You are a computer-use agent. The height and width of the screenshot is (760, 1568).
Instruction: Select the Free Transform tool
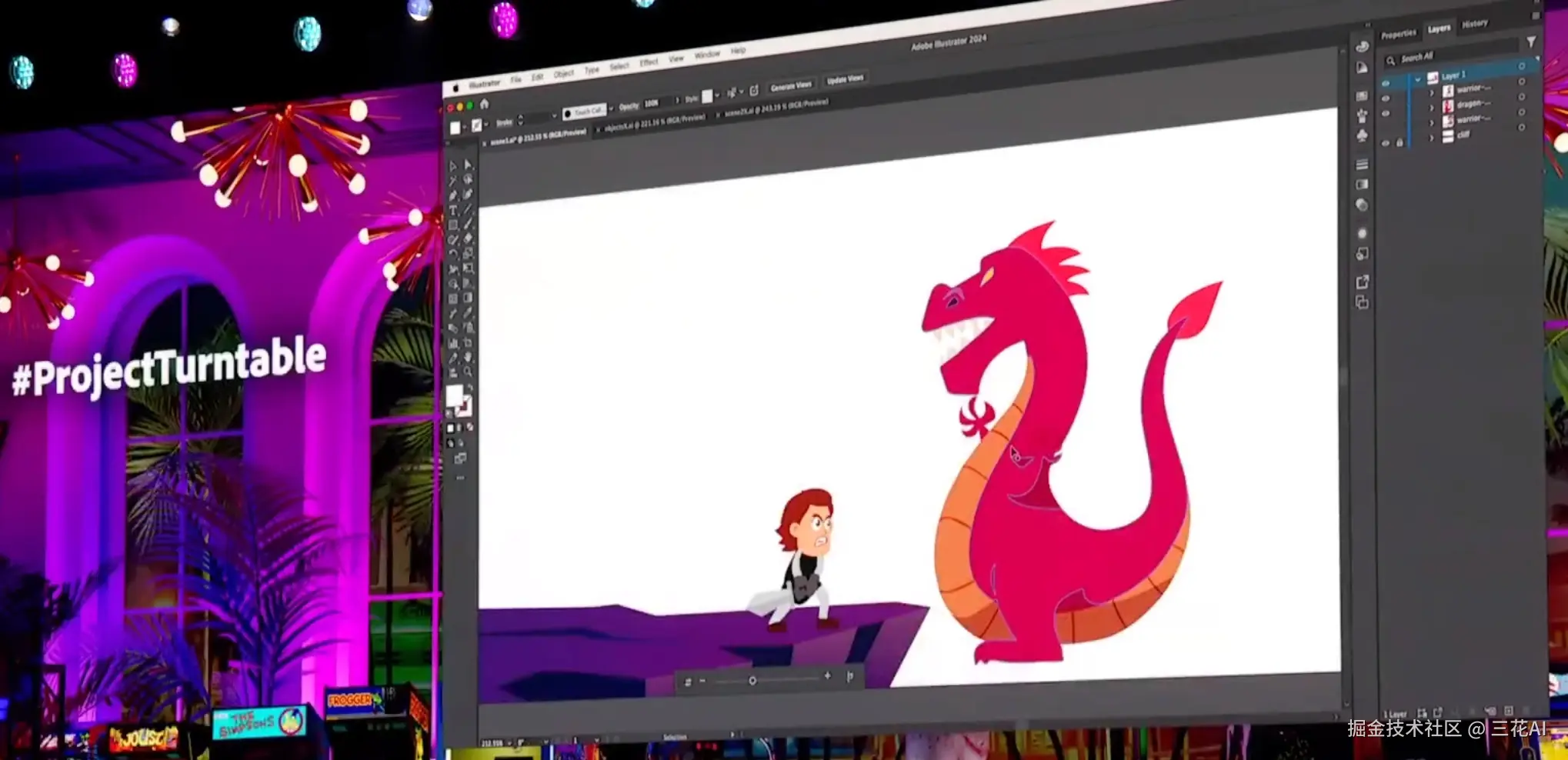coord(468,268)
